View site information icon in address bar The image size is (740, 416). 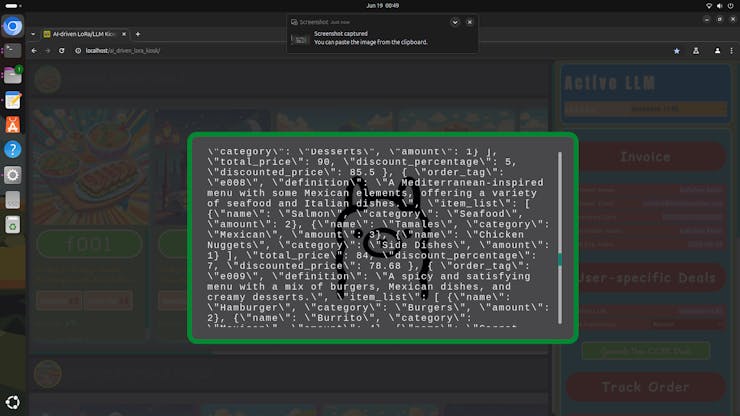[78, 51]
